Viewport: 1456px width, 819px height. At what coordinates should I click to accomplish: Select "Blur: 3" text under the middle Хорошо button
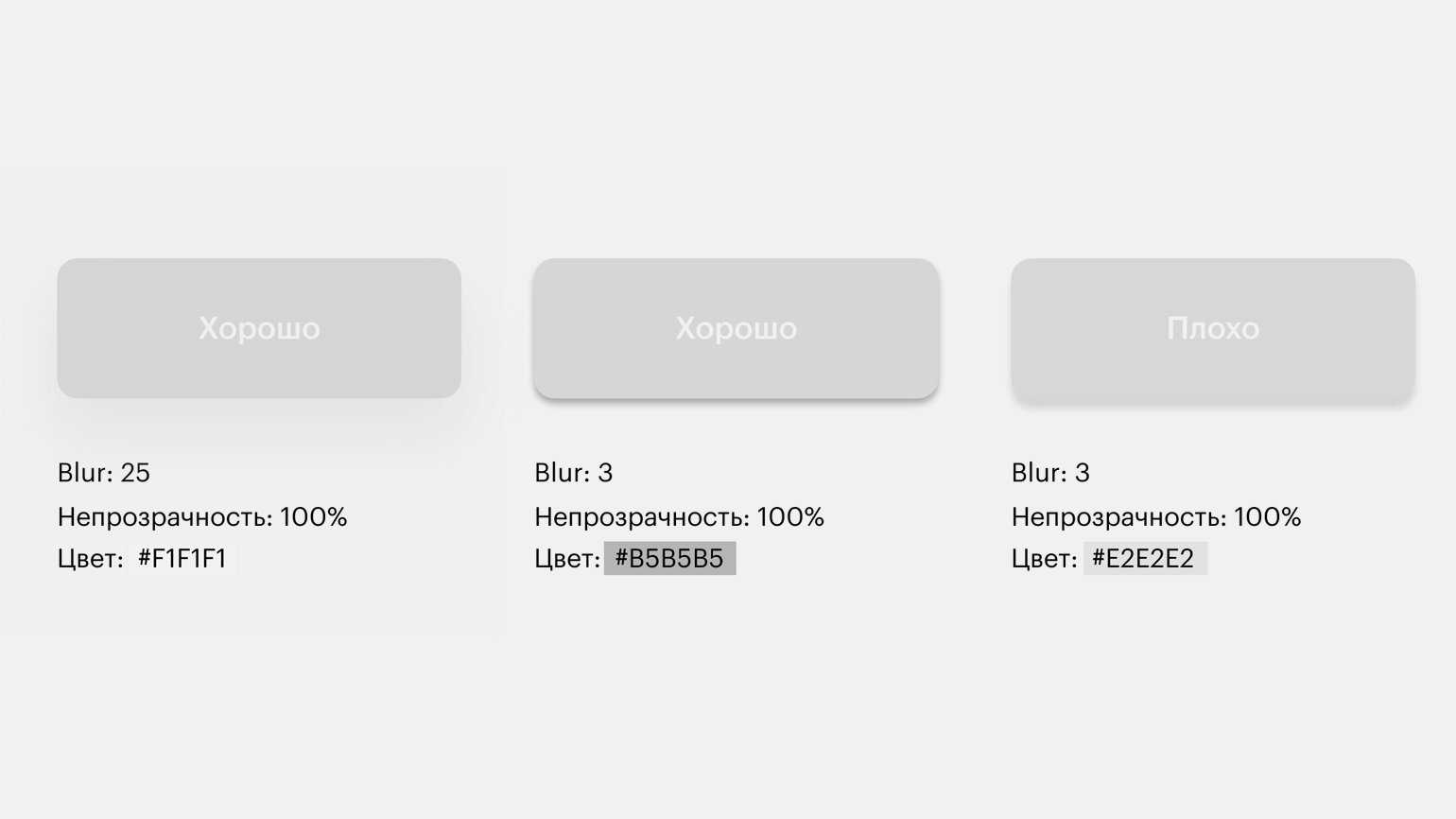pyautogui.click(x=573, y=473)
